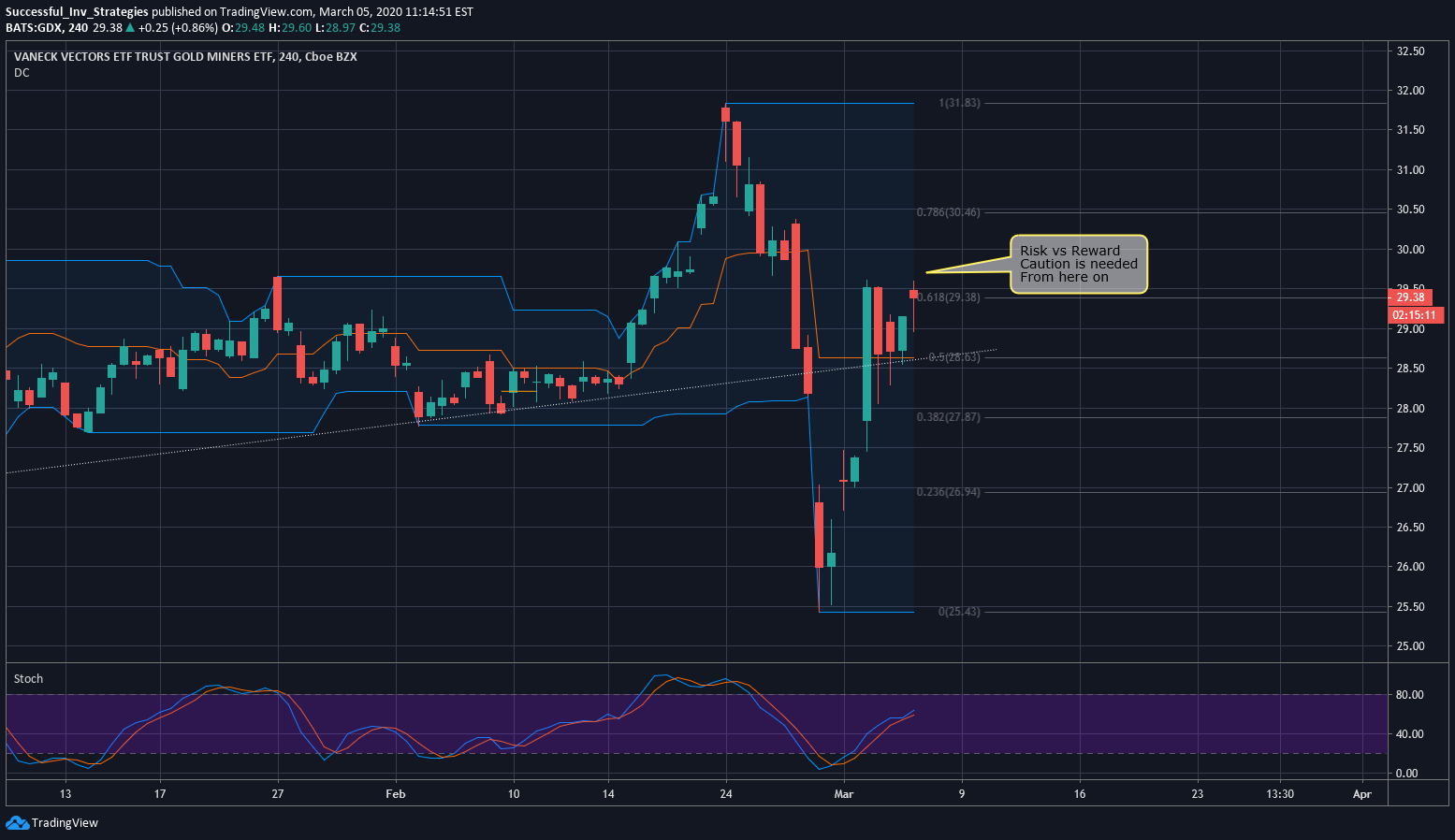Click 40.00 on the Stoch scale
1455x840 pixels.
pyautogui.click(x=1408, y=734)
